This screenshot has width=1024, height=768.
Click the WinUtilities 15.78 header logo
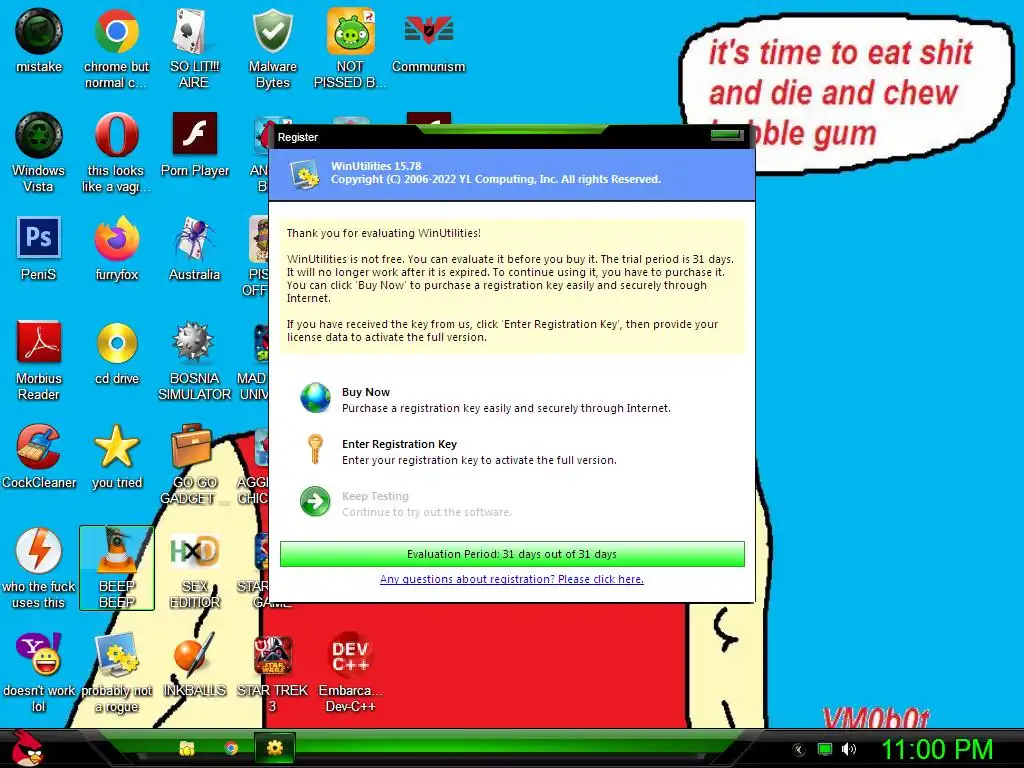(x=305, y=174)
